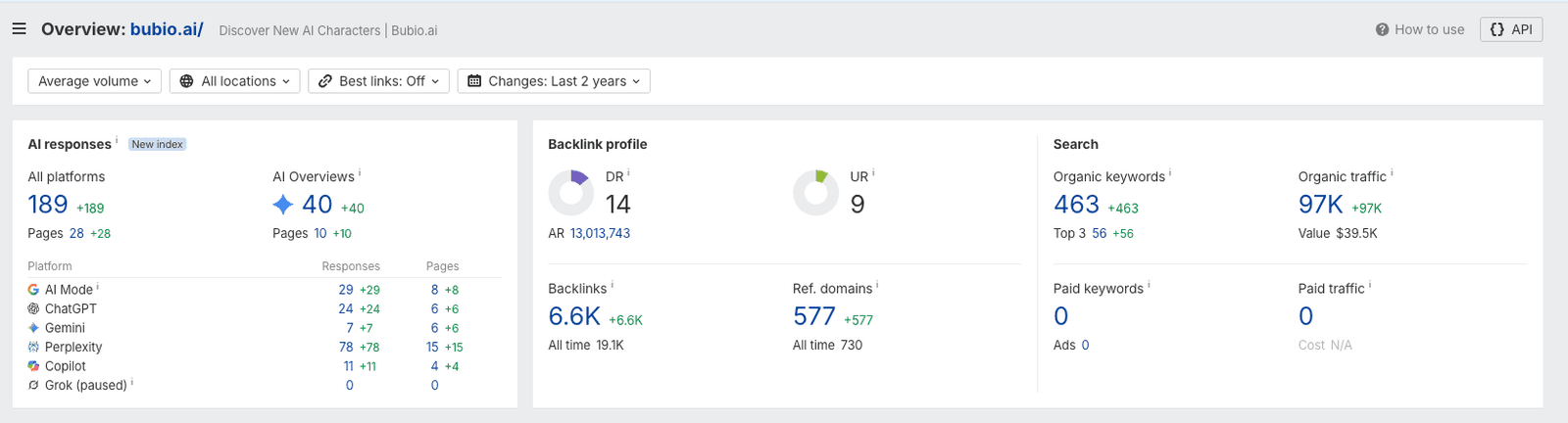
Task: Click the AI Overviews info icon
Action: [x=360, y=173]
